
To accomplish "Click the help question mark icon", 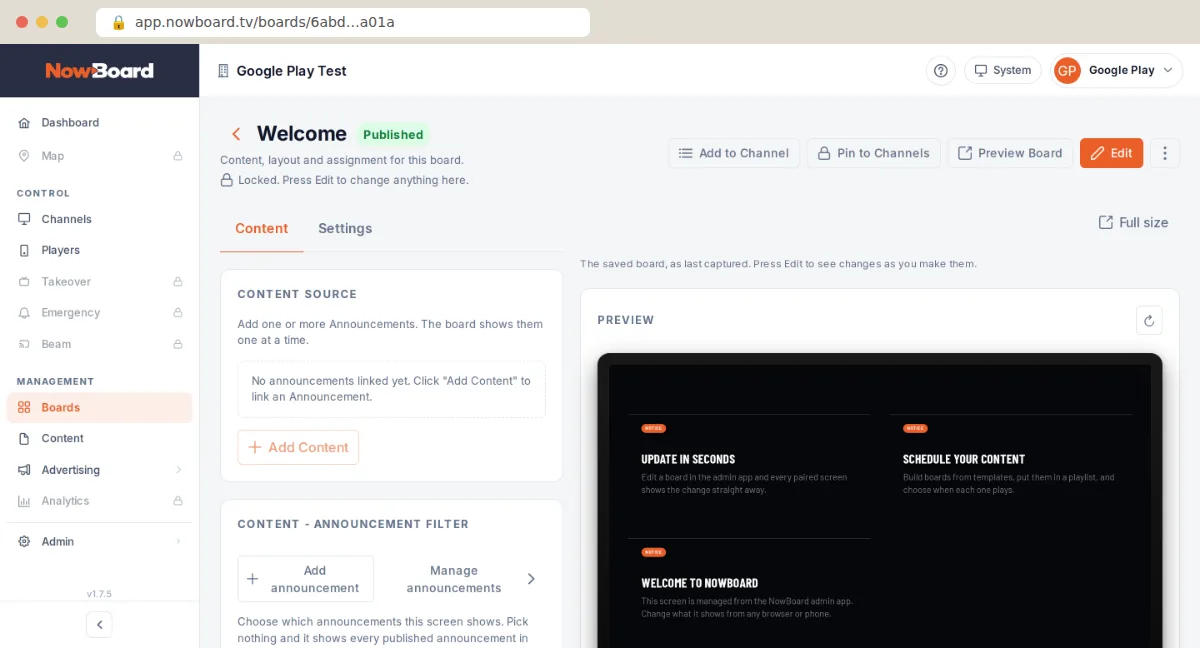I will pos(940,70).
